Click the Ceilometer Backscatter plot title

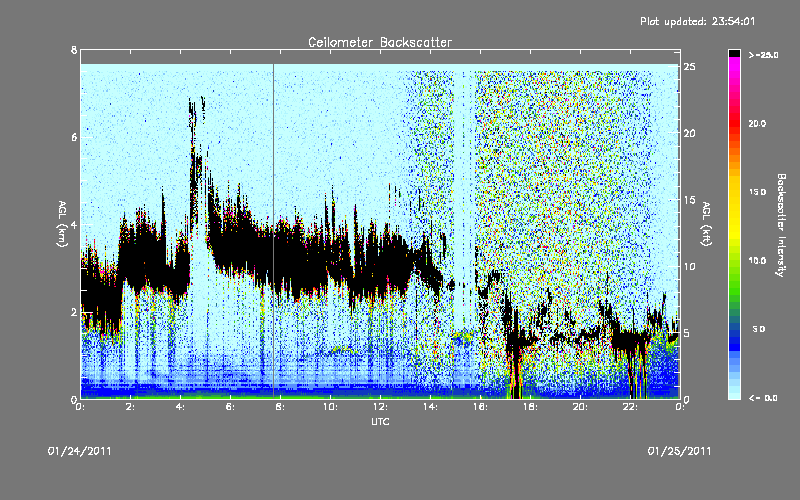380,42
